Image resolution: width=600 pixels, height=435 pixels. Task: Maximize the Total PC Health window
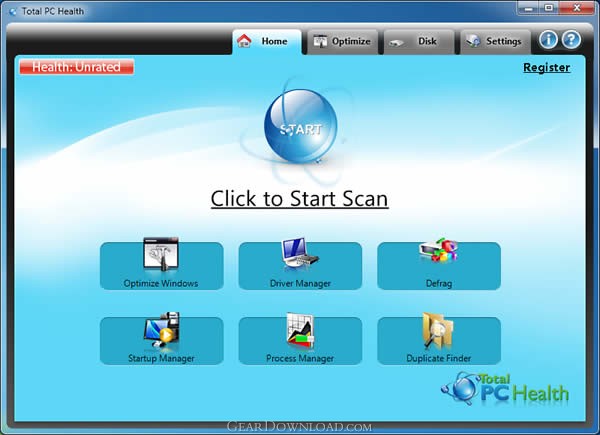549,8
